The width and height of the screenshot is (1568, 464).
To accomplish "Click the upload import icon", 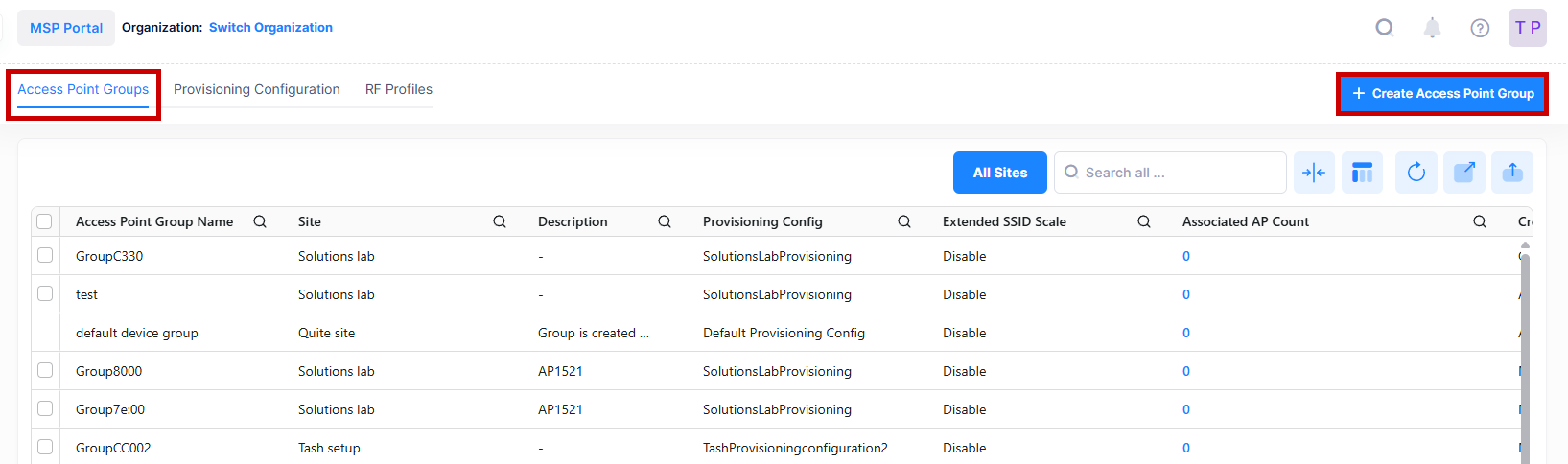I will tap(1512, 173).
